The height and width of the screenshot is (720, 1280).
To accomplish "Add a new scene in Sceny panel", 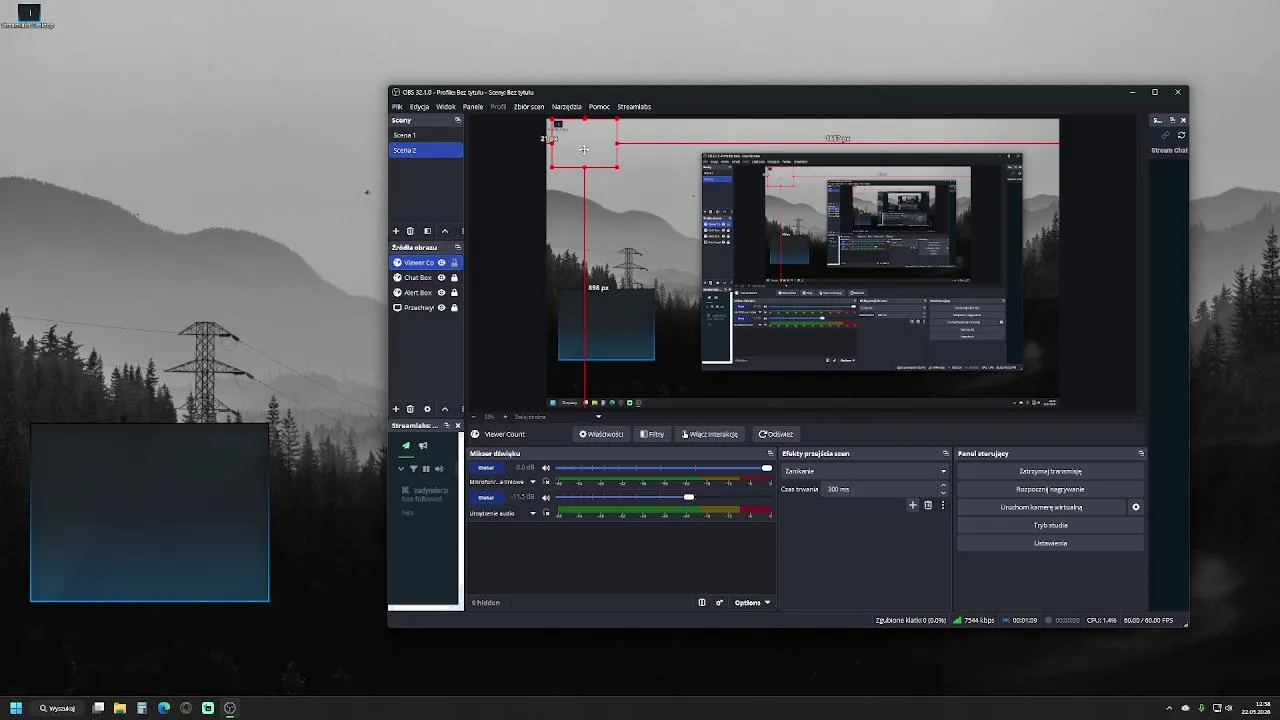I will (396, 231).
